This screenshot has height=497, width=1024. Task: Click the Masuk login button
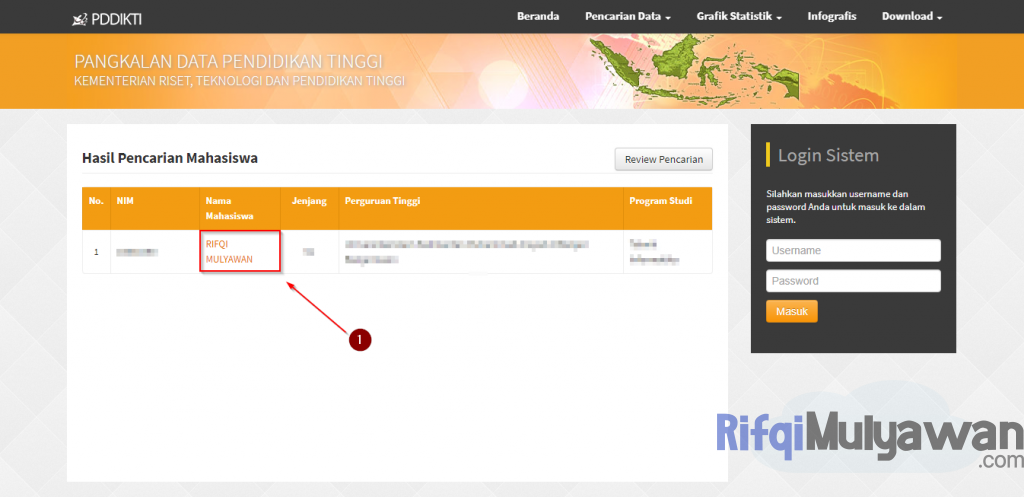click(x=792, y=312)
